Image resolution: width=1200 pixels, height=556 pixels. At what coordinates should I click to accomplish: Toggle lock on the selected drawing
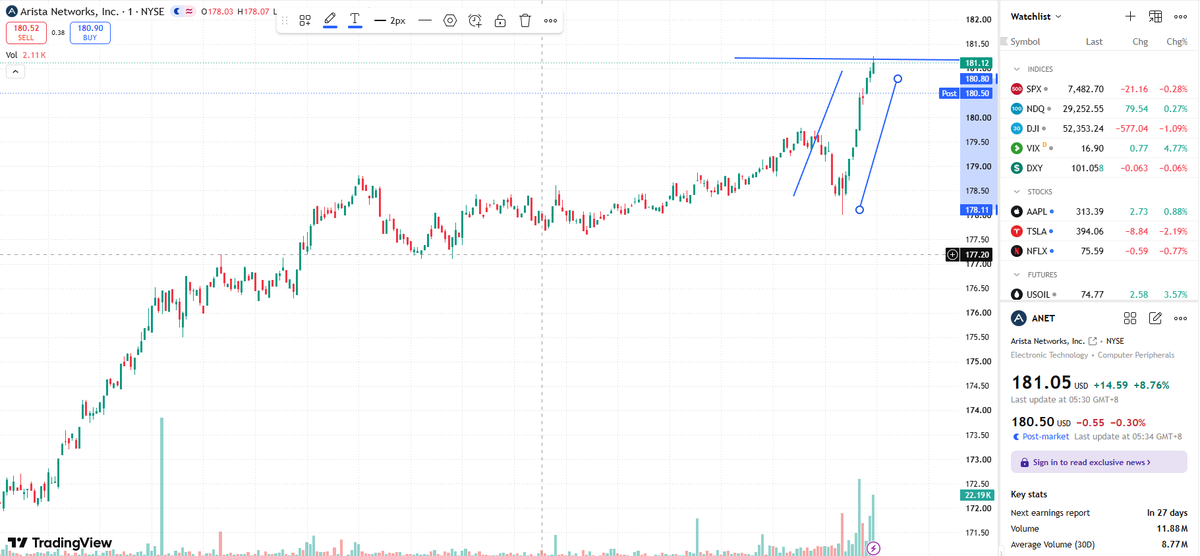500,20
